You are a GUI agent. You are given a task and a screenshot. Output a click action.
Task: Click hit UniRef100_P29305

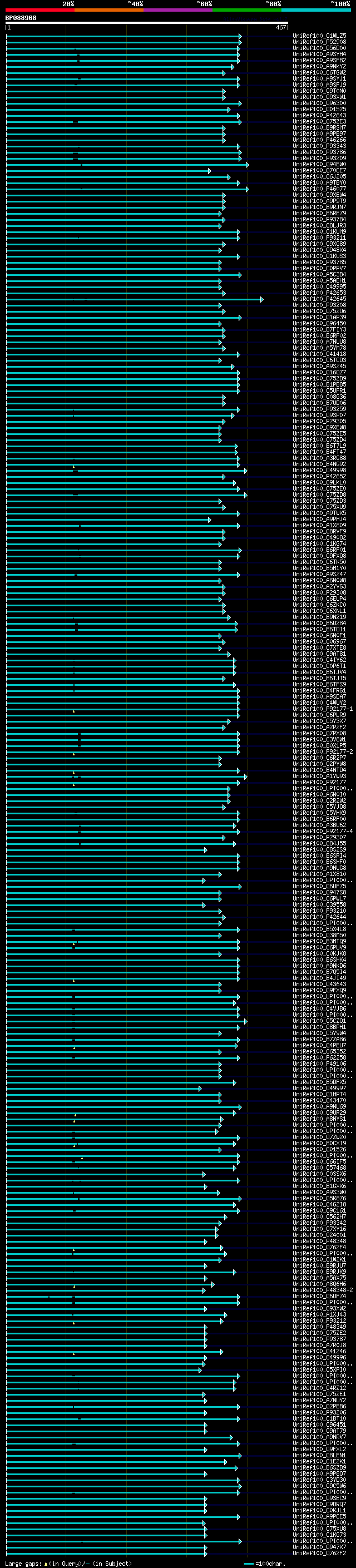(319, 421)
